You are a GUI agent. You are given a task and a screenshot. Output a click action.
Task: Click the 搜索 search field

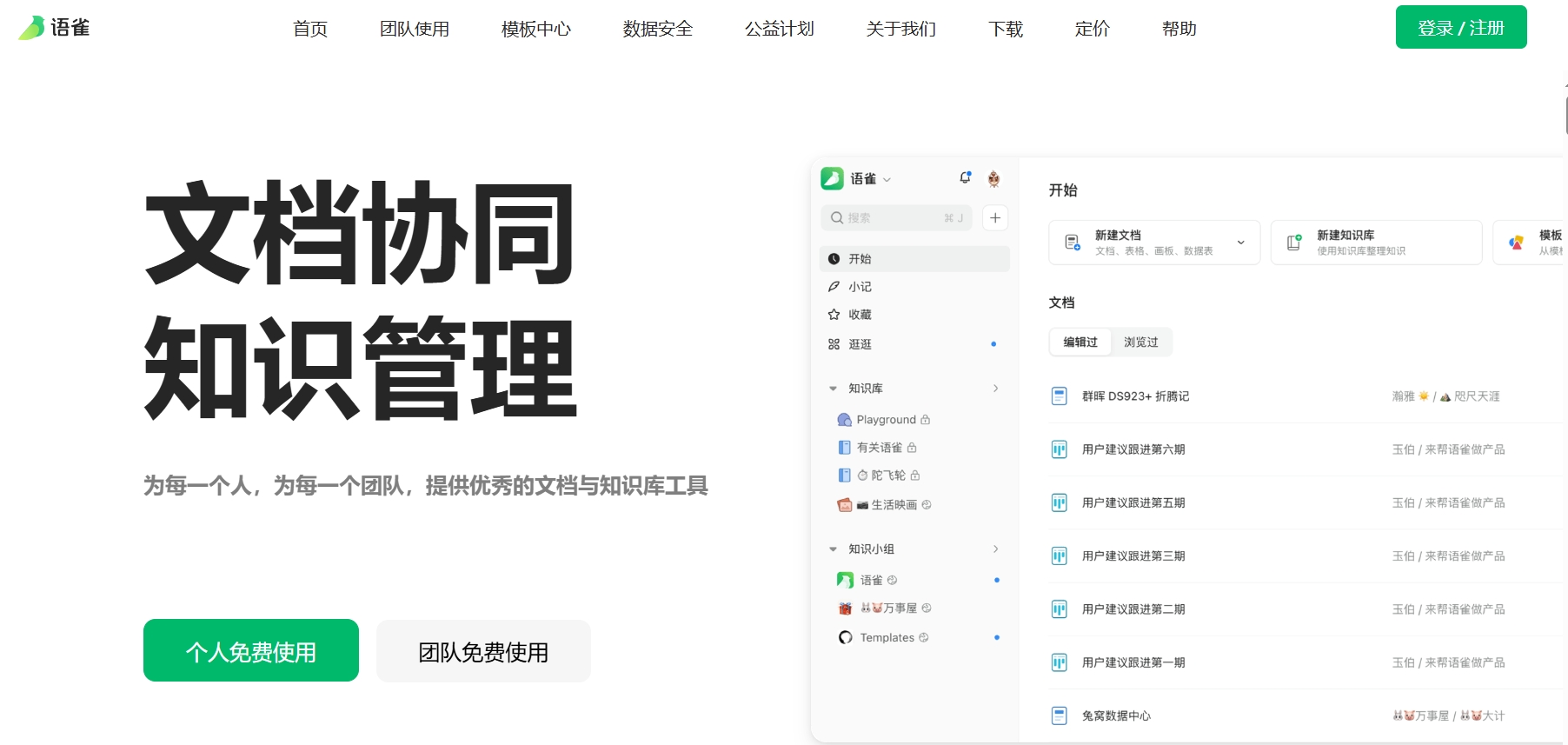897,217
